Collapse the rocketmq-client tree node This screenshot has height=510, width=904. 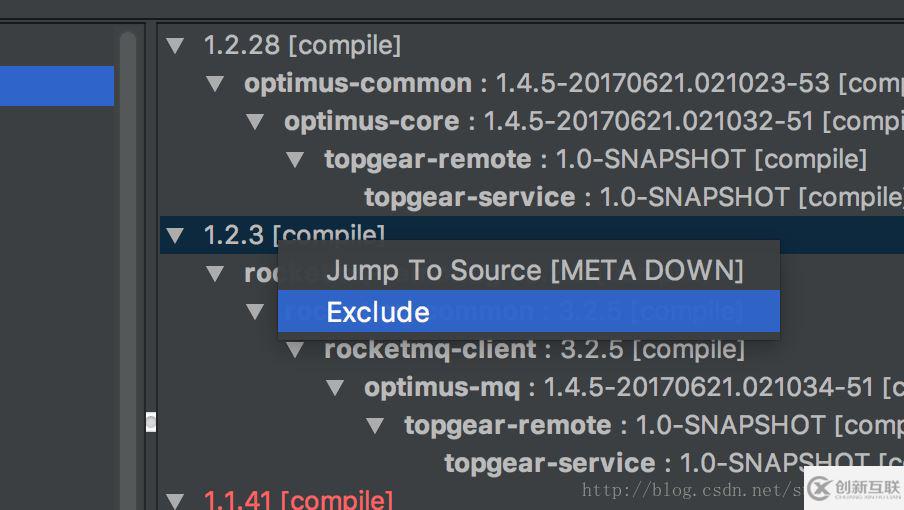coord(295,349)
